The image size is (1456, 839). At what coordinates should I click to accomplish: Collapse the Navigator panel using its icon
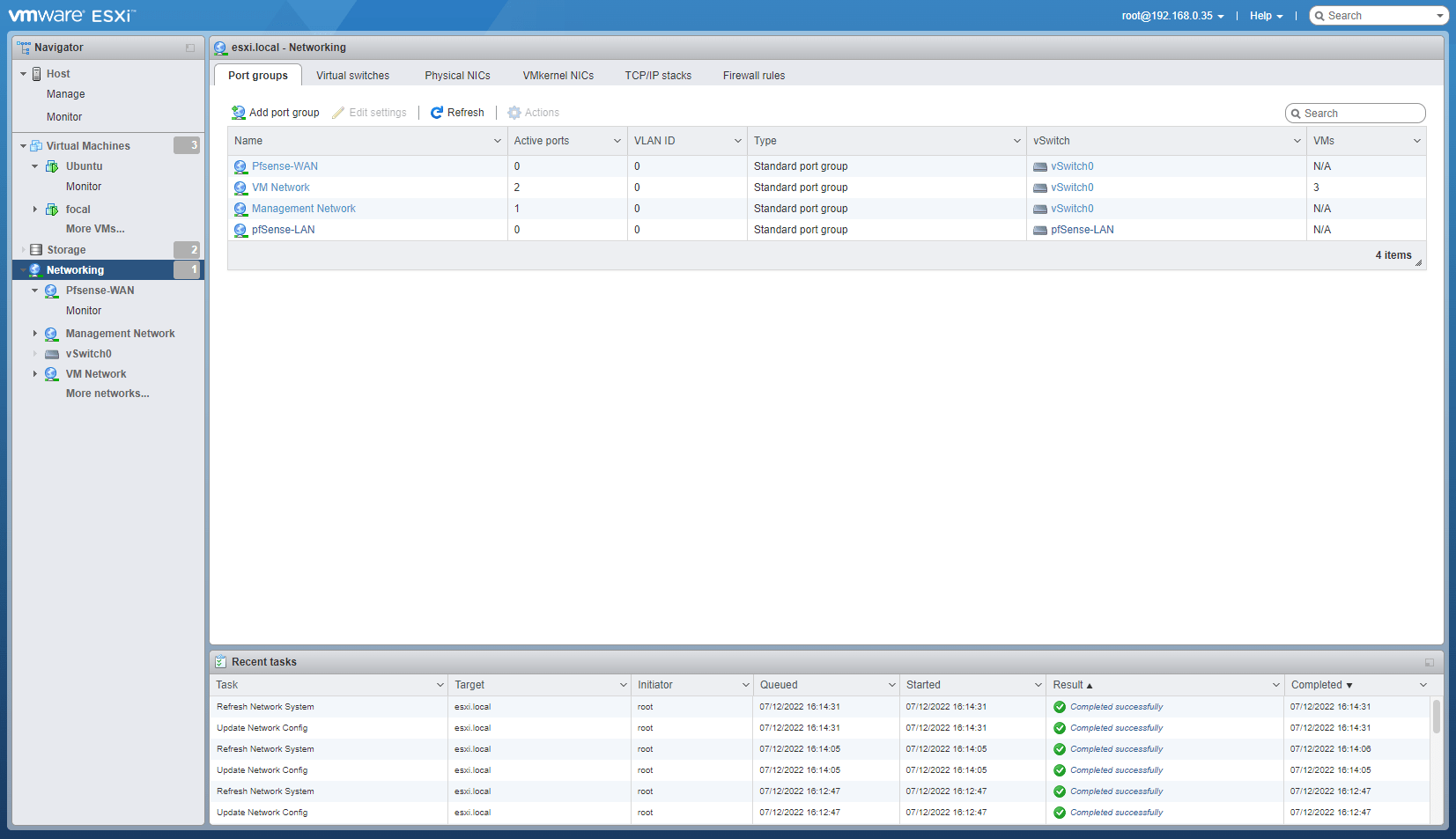click(x=190, y=48)
